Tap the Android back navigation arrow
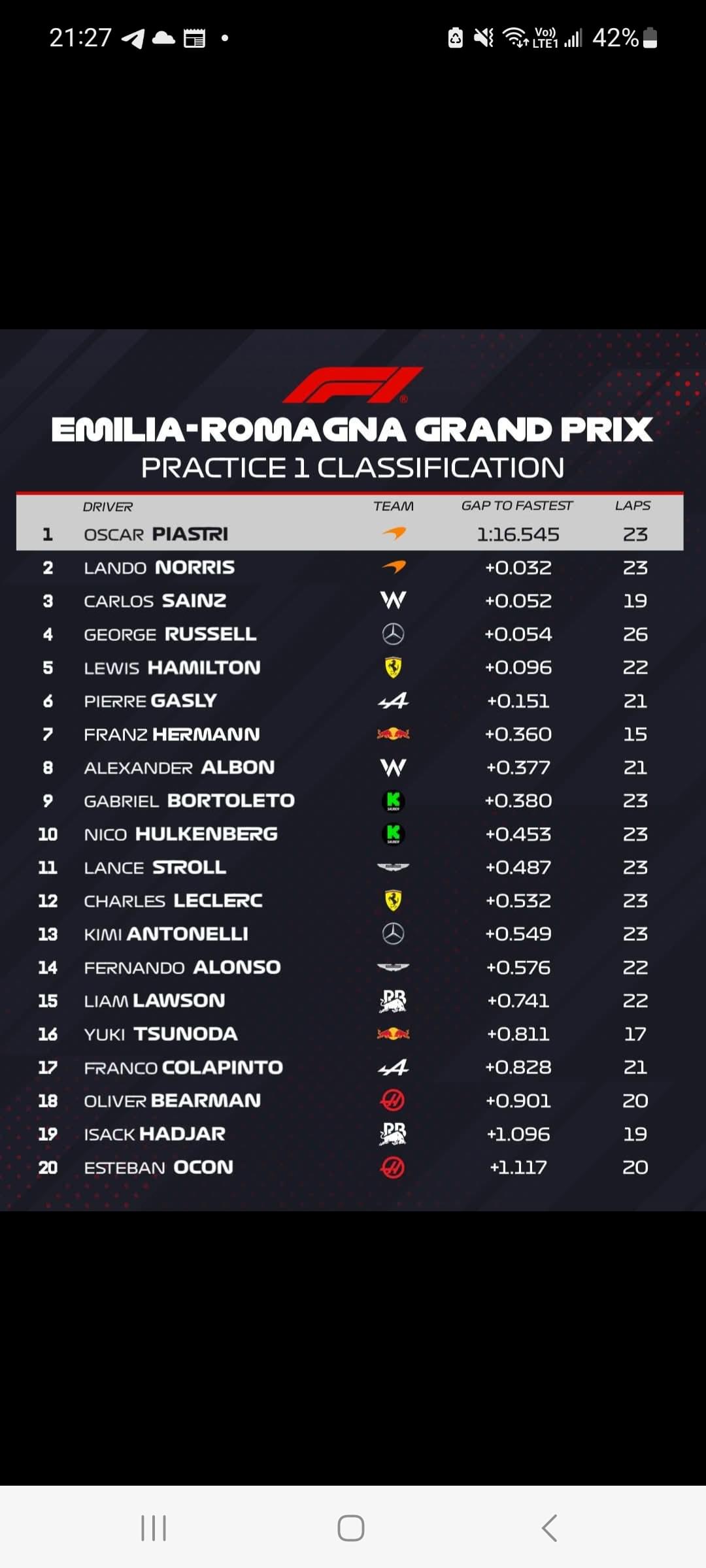 (x=550, y=1528)
